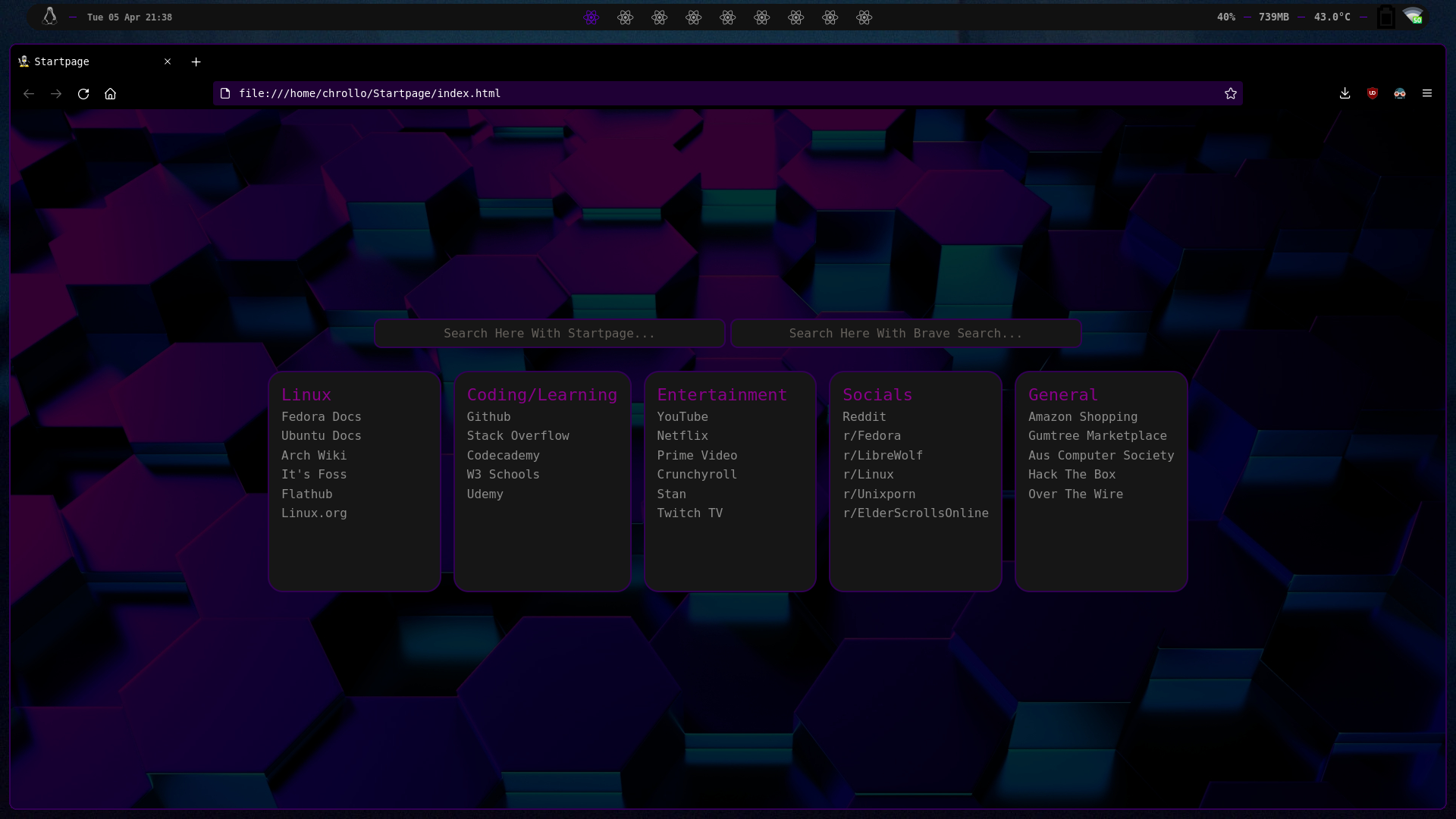Switch to the second workspace icon
The width and height of the screenshot is (1456, 819).
point(626,17)
